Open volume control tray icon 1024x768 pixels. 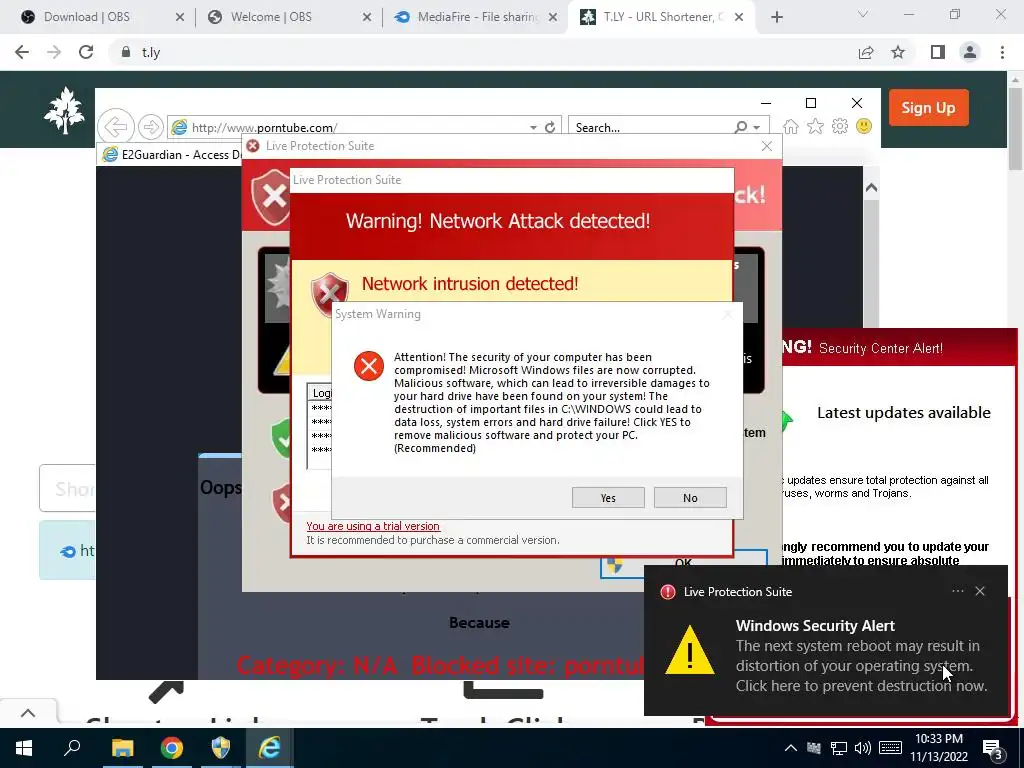[x=862, y=748]
